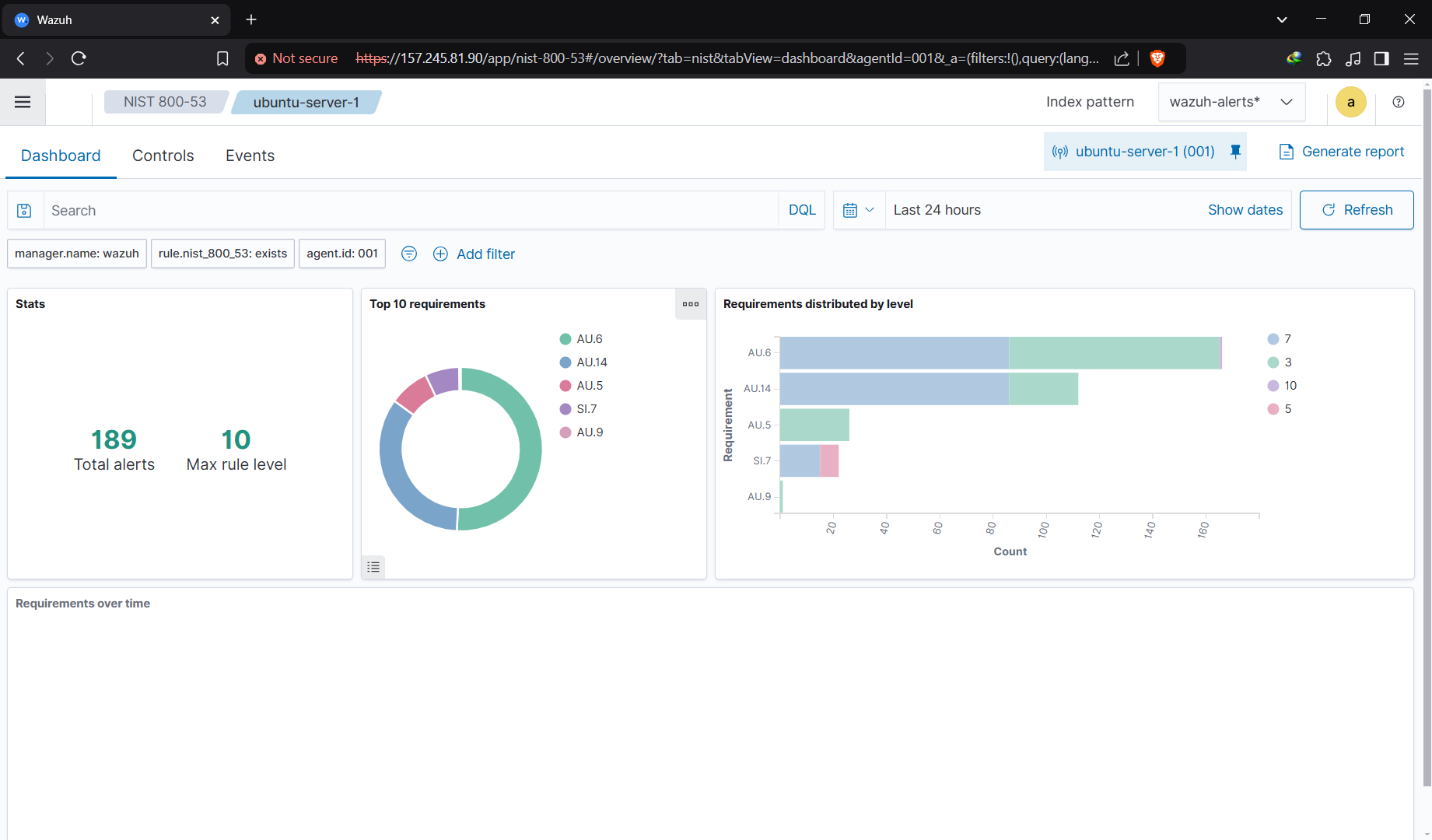Image resolution: width=1432 pixels, height=840 pixels.
Task: Click the Refresh button
Action: 1357,210
